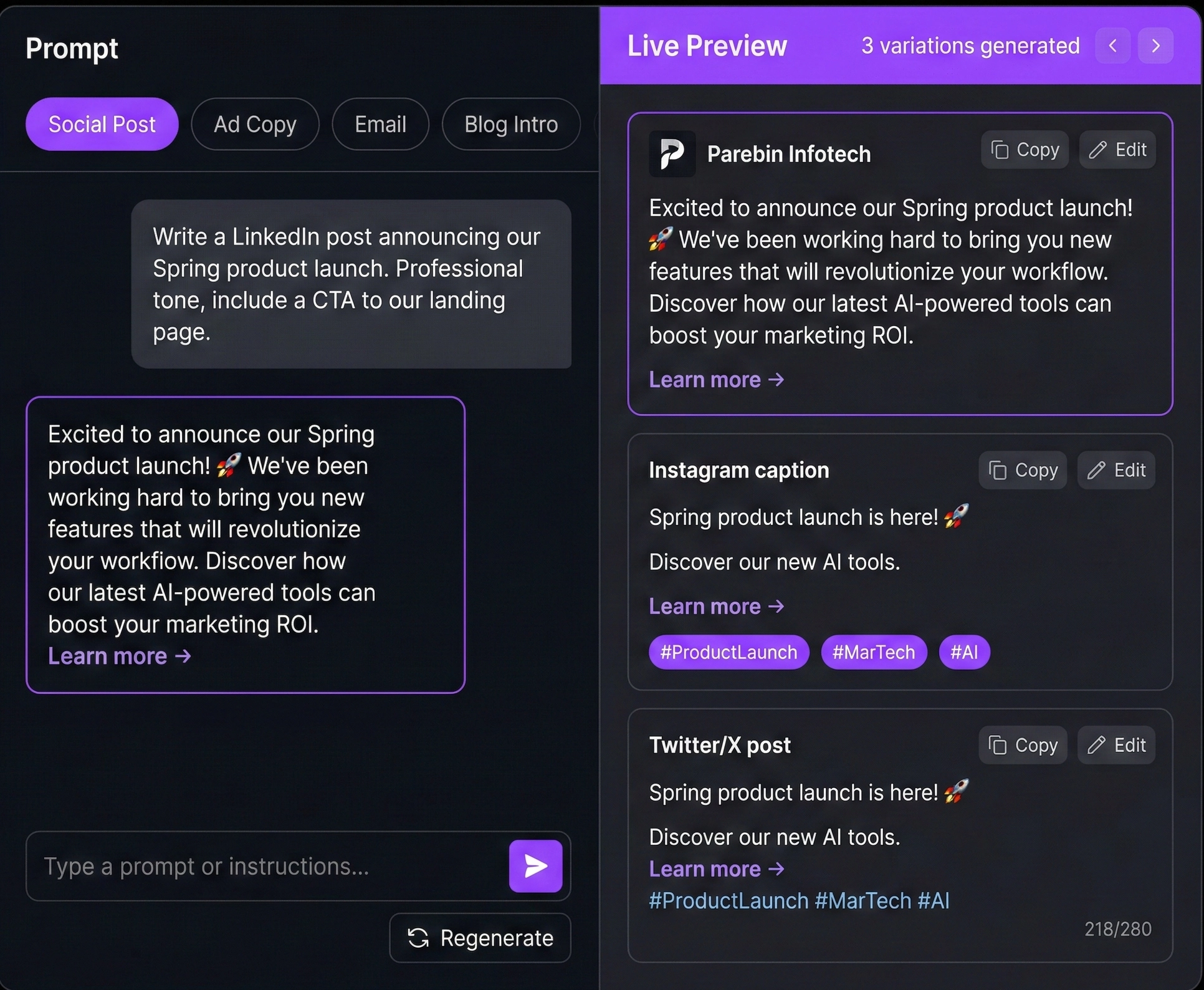Go to previous variation with left chevron
1204x990 pixels.
[x=1113, y=46]
